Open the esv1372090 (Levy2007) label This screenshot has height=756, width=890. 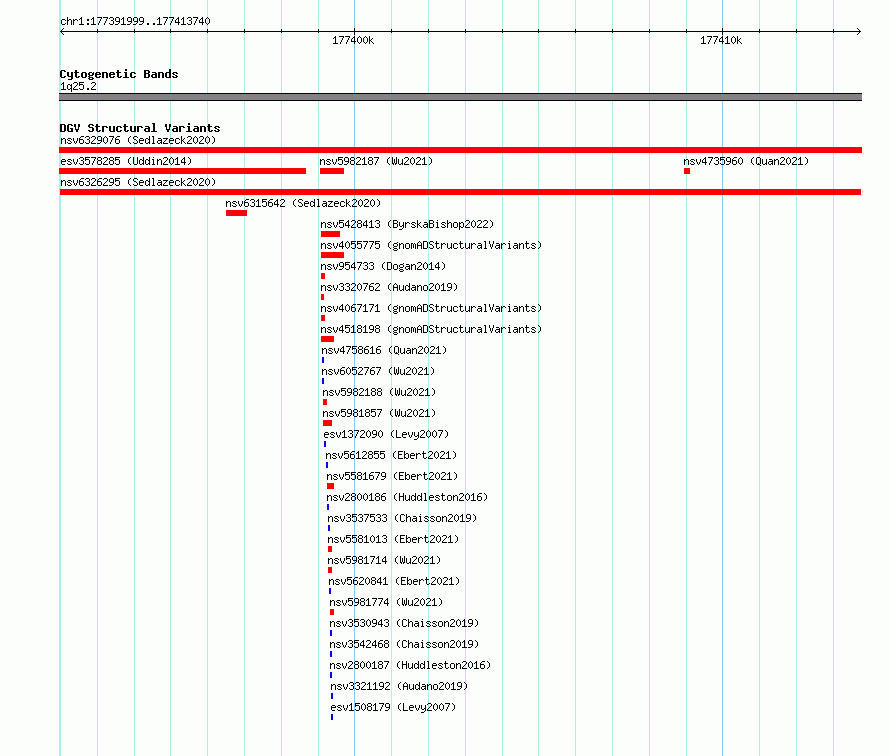tap(386, 434)
